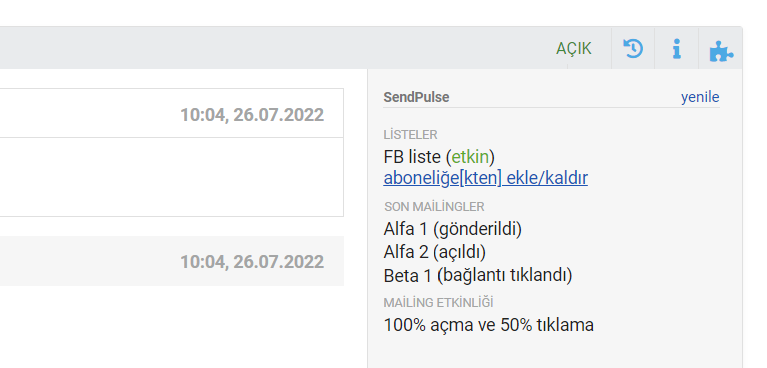Viewport: 767px width, 368px height.
Task: Click the AÇIK status label
Action: point(573,48)
